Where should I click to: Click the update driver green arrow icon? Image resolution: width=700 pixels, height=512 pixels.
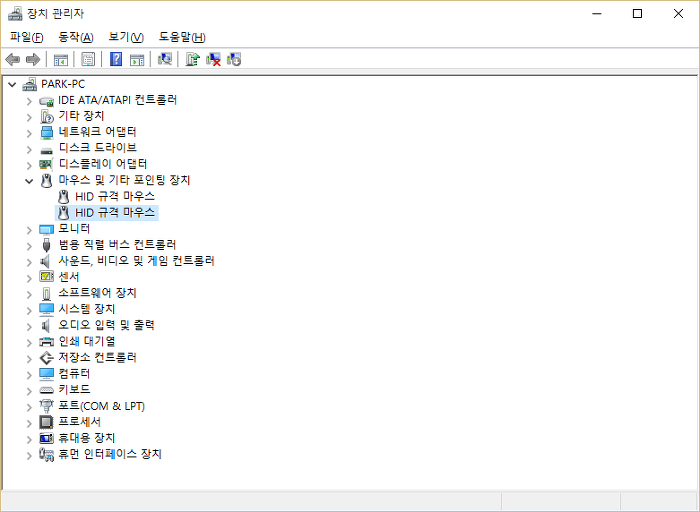[192, 59]
